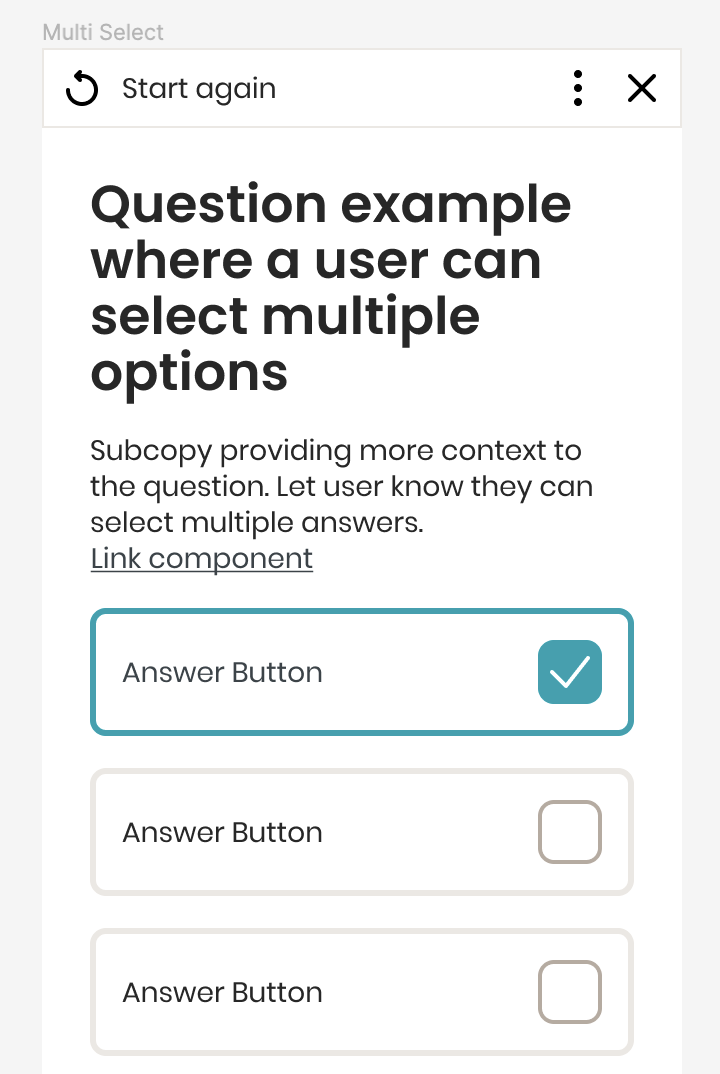Check the second Answer Button checkbox
Screen dimensions: 720x1074
coord(570,832)
